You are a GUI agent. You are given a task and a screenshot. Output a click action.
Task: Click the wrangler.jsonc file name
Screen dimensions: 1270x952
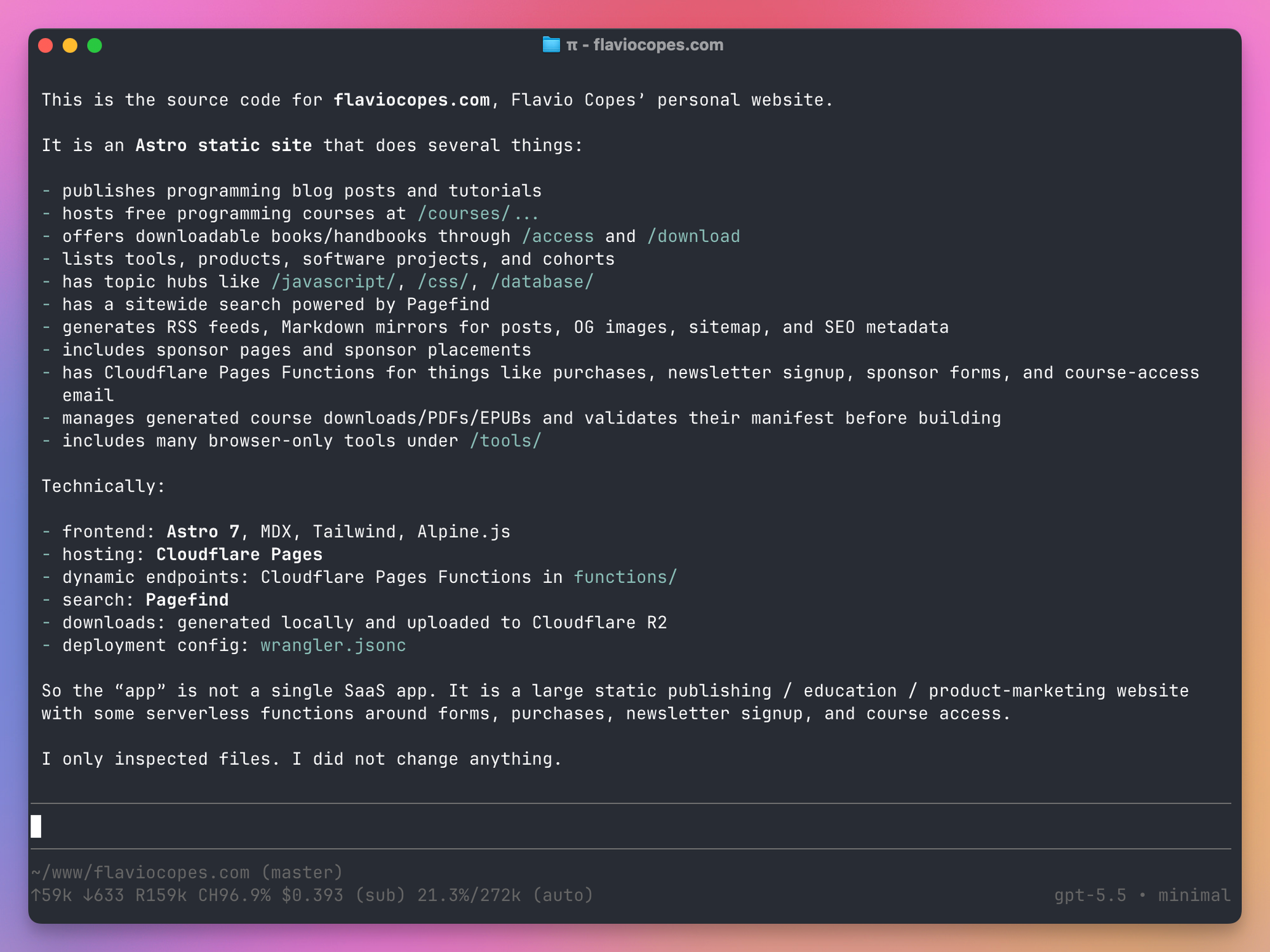coord(333,645)
